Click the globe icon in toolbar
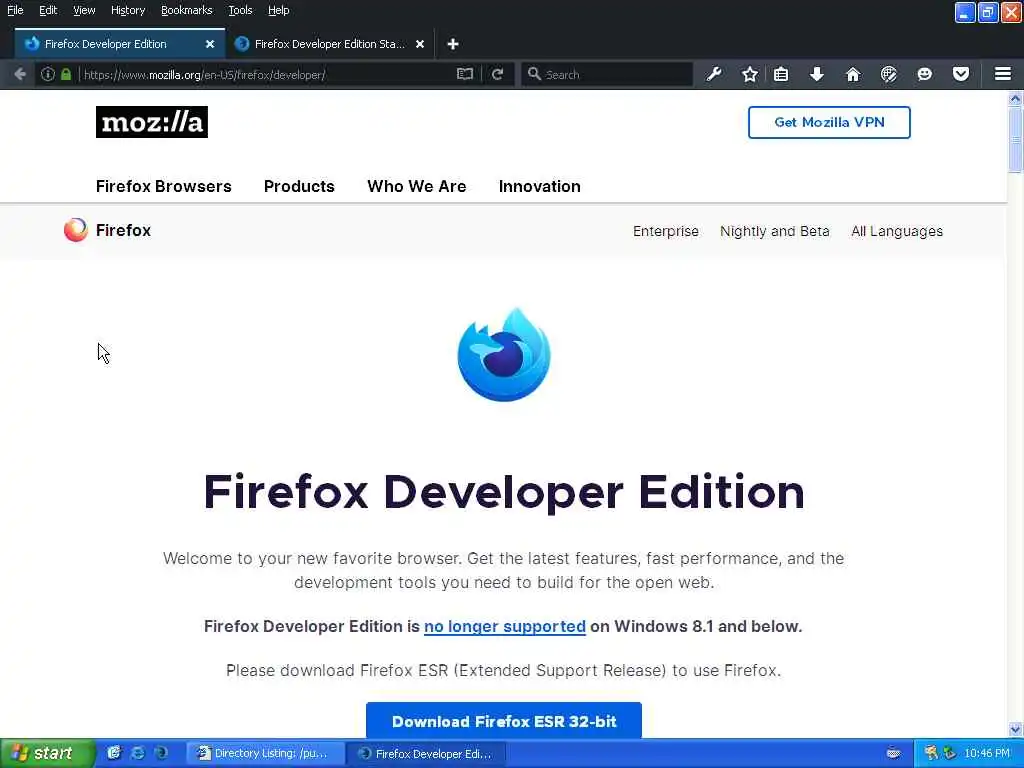Viewport: 1024px width, 768px height. point(889,74)
